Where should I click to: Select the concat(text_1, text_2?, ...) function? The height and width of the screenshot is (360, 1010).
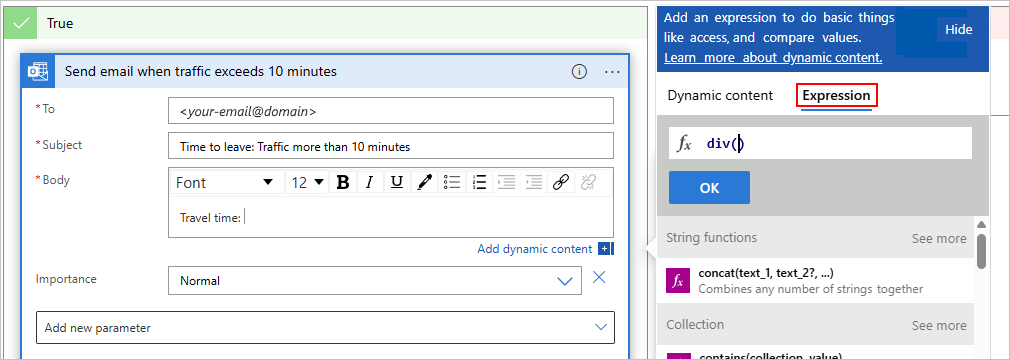point(815,280)
